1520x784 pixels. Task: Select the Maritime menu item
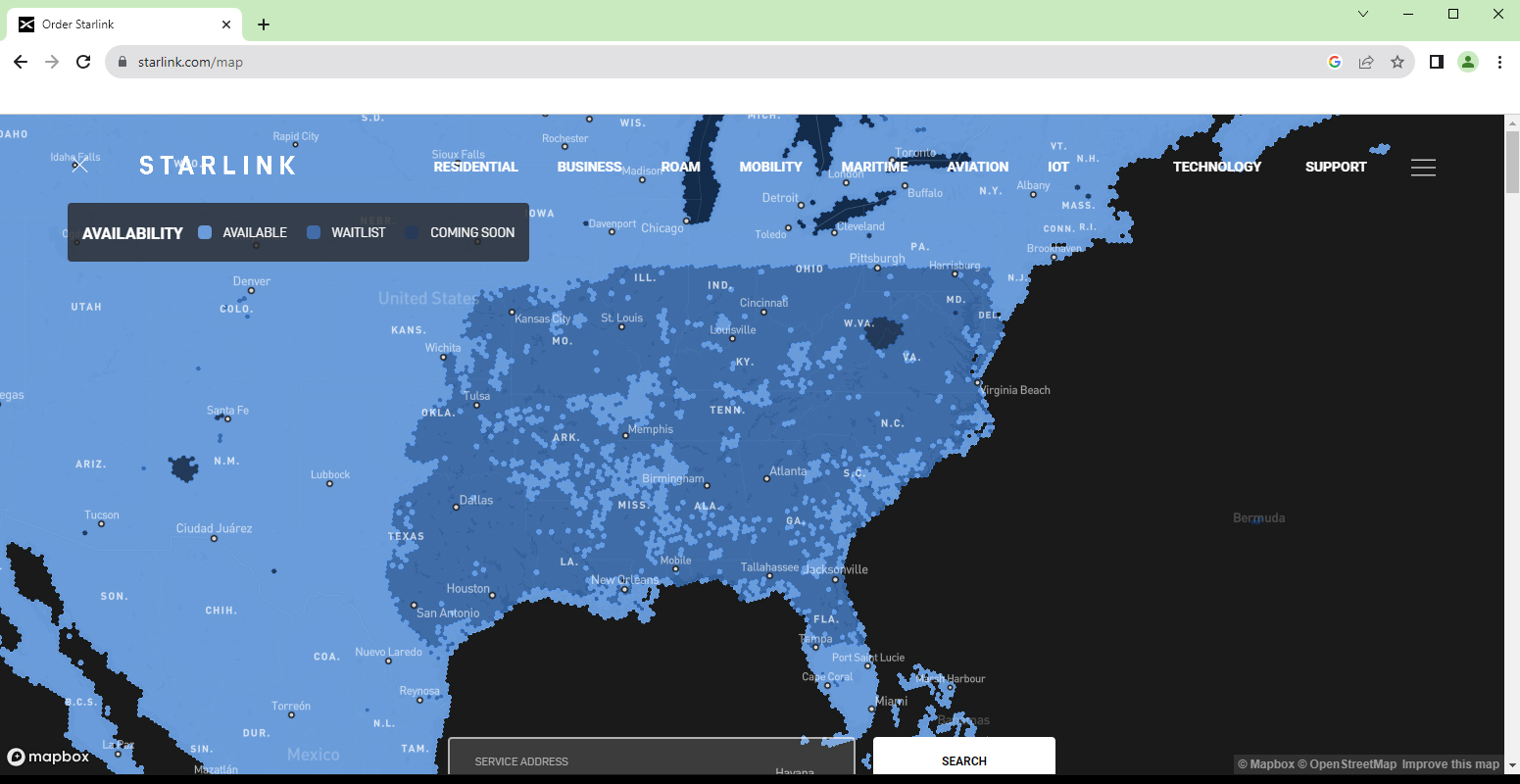[874, 167]
